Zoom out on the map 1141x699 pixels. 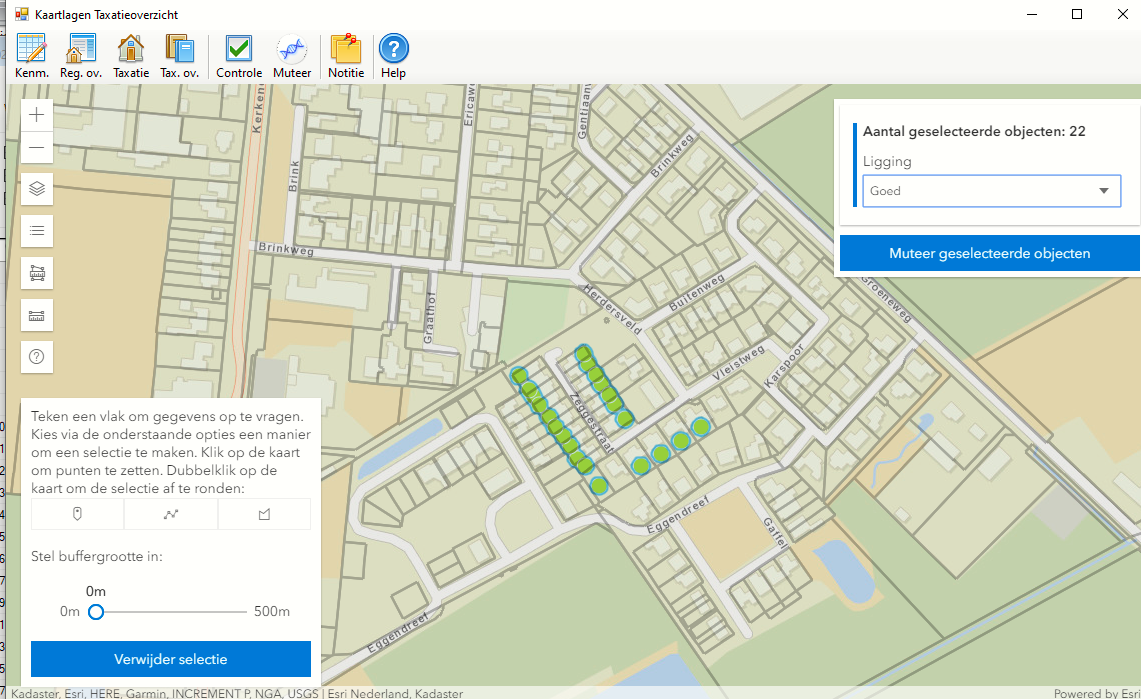point(37,149)
